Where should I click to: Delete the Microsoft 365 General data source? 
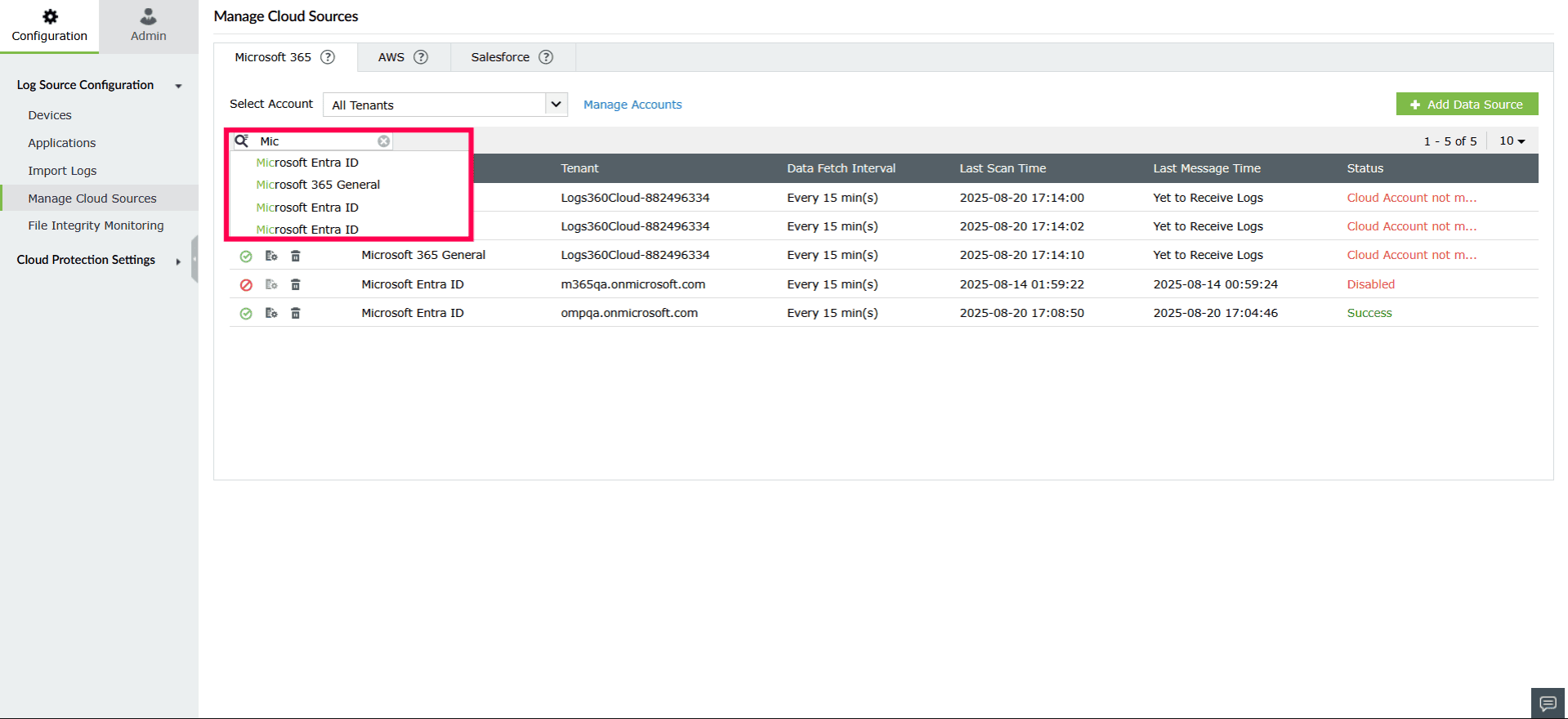coord(296,256)
